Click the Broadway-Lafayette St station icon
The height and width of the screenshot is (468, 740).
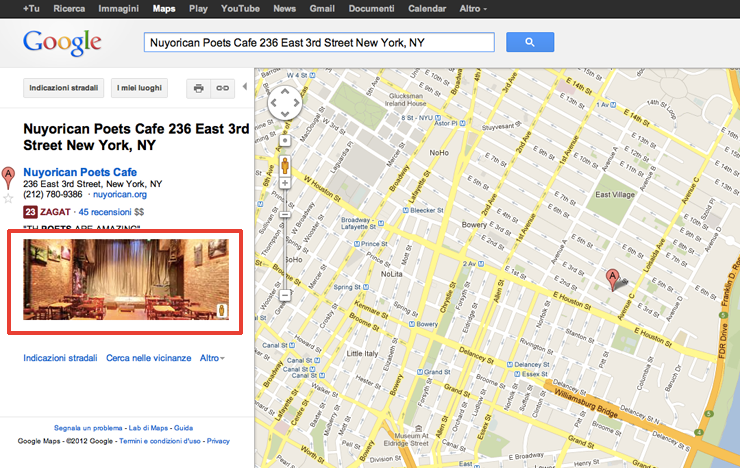[381, 223]
